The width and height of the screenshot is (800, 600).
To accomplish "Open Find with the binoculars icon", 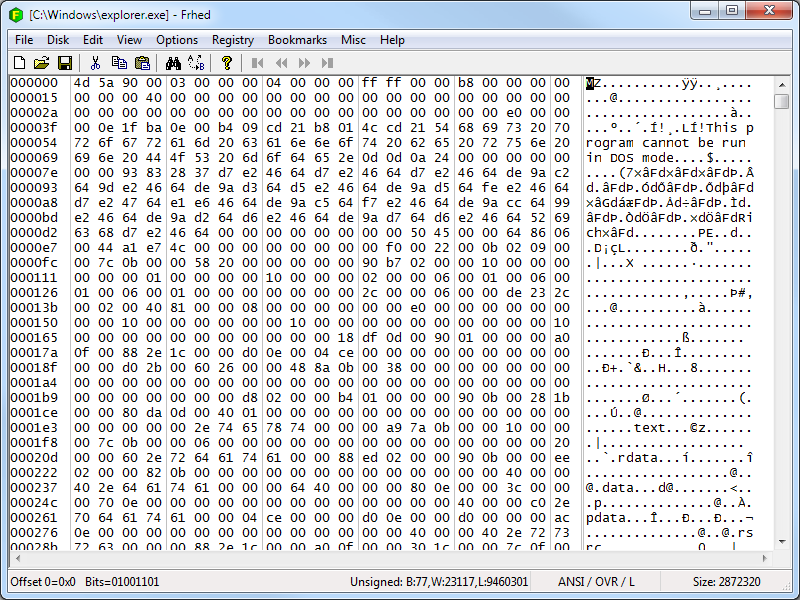I will (x=172, y=63).
